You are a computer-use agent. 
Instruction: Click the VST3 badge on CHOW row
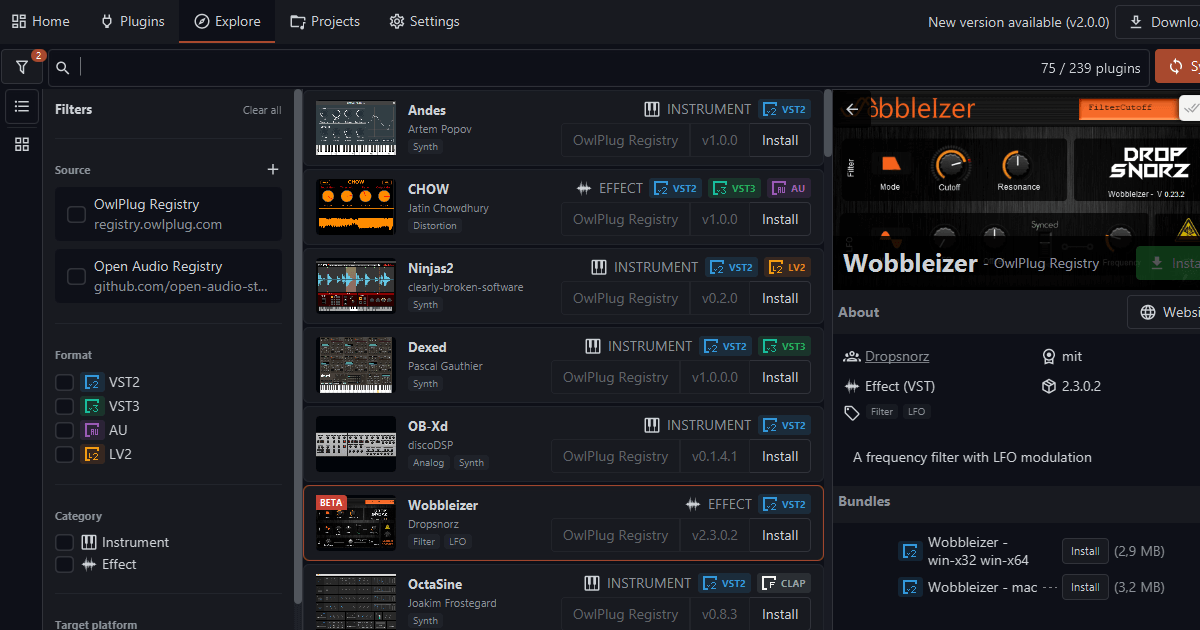pyautogui.click(x=734, y=188)
